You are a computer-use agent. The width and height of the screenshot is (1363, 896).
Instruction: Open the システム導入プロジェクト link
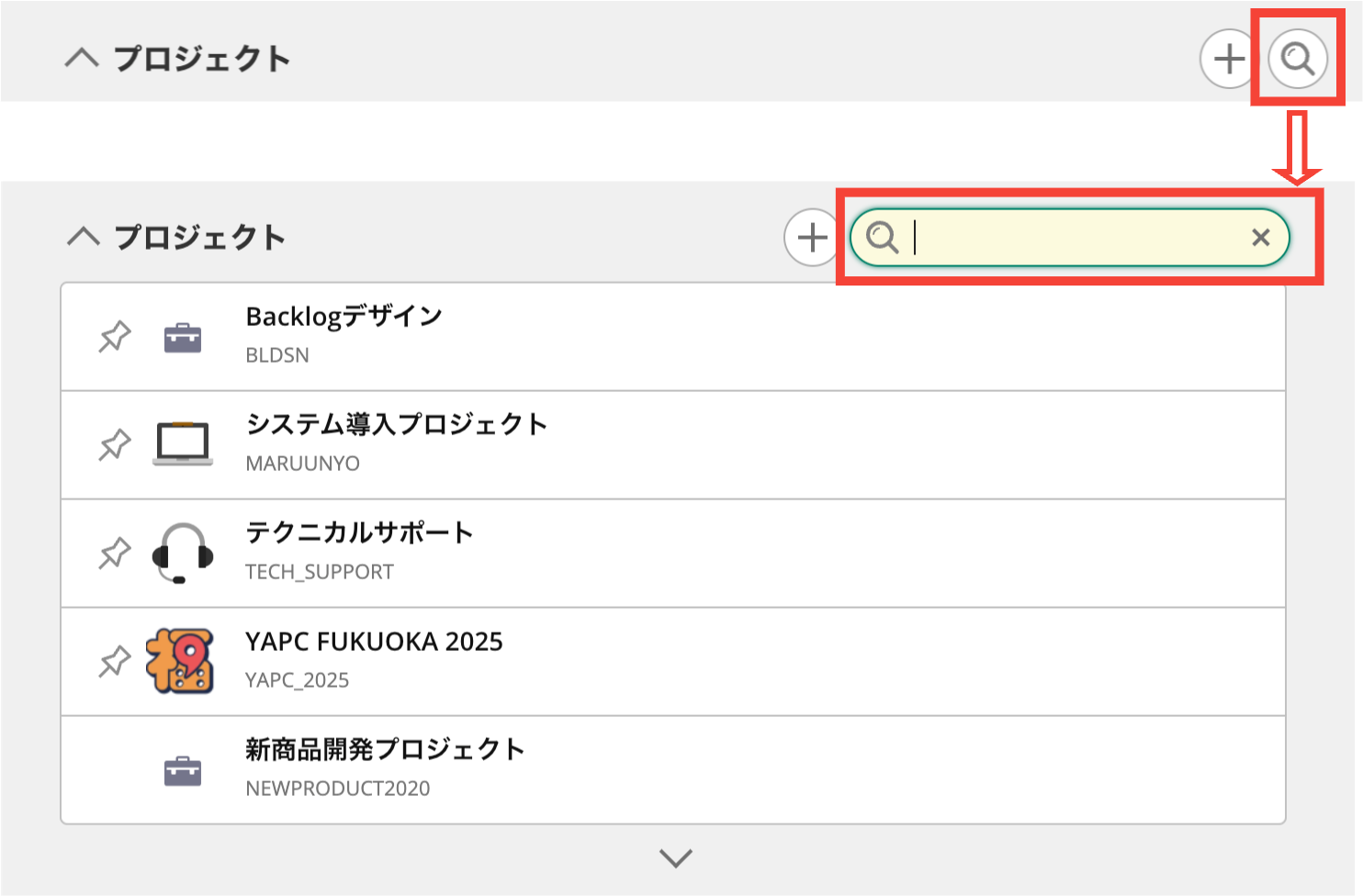(397, 424)
